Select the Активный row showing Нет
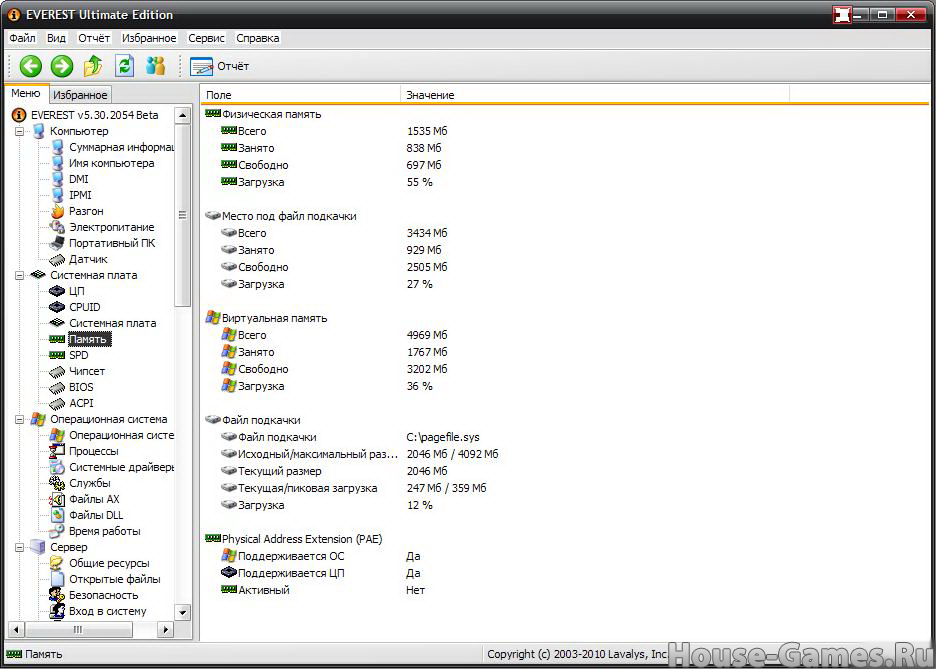This screenshot has height=669, width=936. click(x=323, y=590)
